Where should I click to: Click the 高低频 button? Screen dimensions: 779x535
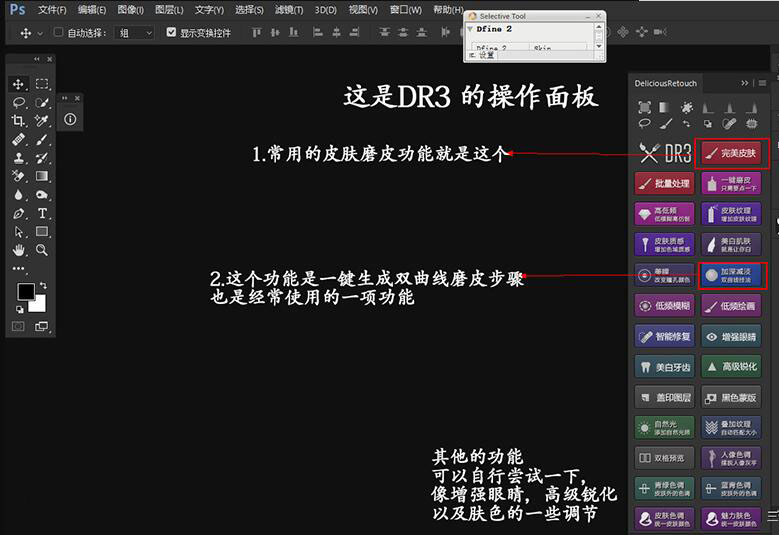665,214
